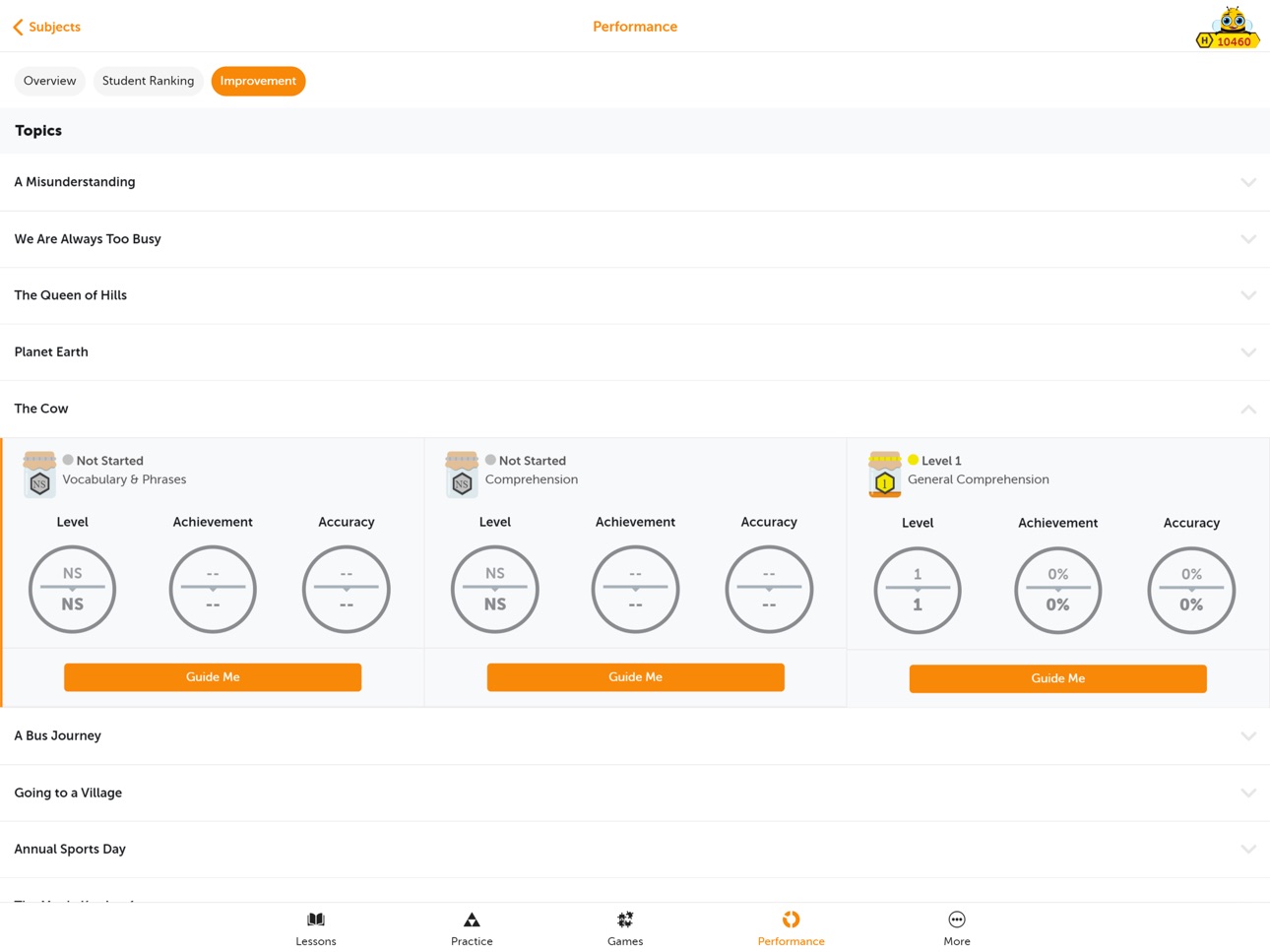Expand We Are Always Too Busy chevron
This screenshot has width=1270, height=952.
[x=1248, y=239]
